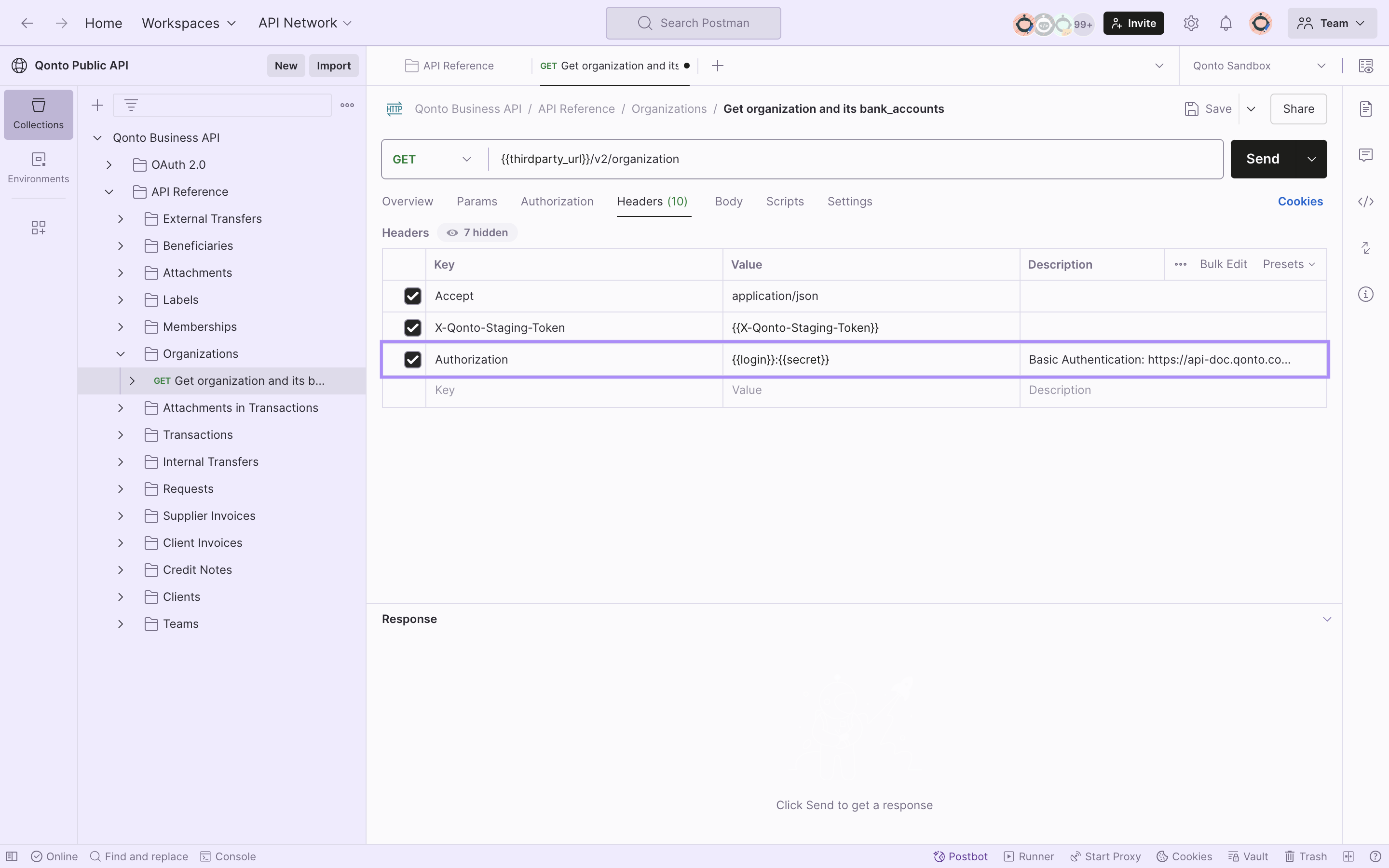The width and height of the screenshot is (1389, 868).
Task: Open the Scripts tab
Action: point(785,201)
